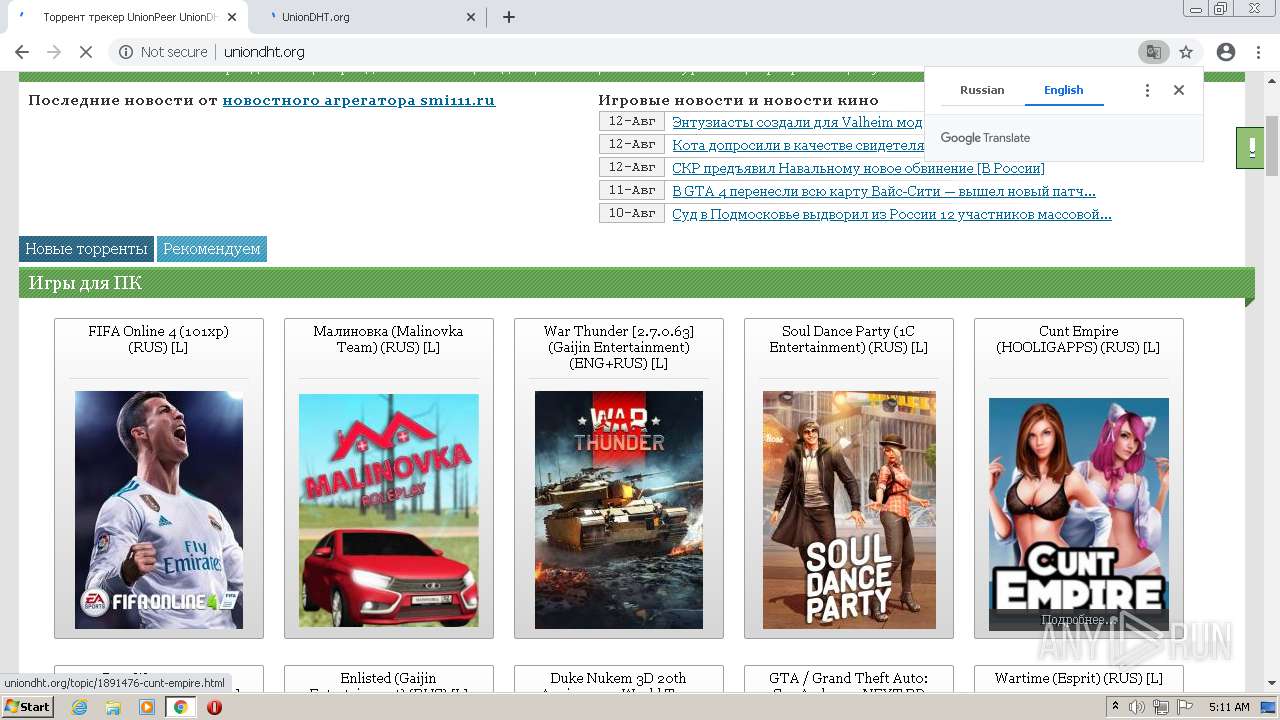
Task: Open File Explorer folder in taskbar
Action: 113,707
